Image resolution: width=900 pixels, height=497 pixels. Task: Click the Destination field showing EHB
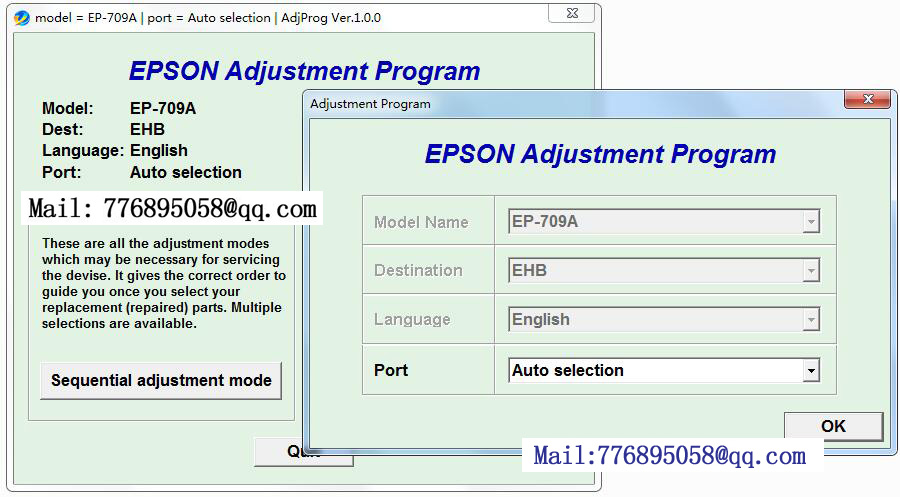(664, 270)
